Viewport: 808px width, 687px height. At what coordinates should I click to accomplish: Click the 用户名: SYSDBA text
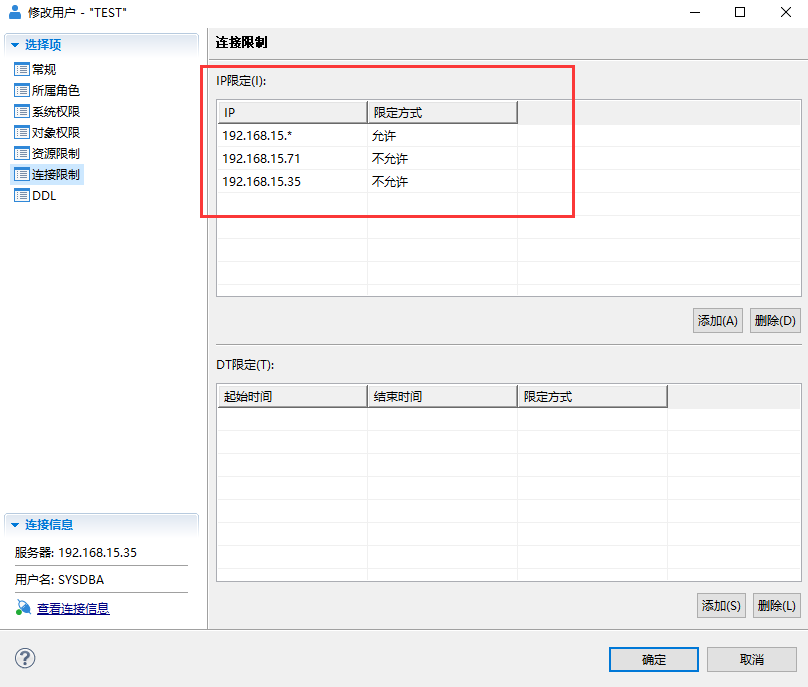click(59, 580)
